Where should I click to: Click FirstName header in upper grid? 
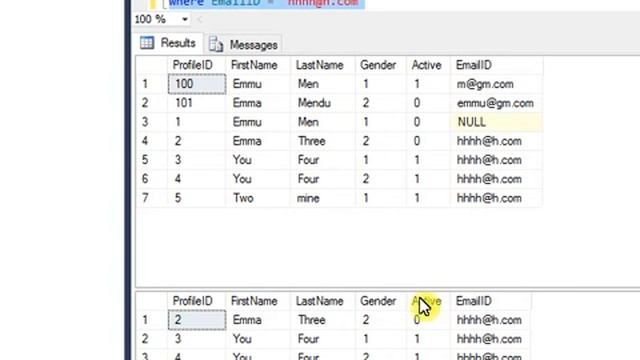pos(258,65)
